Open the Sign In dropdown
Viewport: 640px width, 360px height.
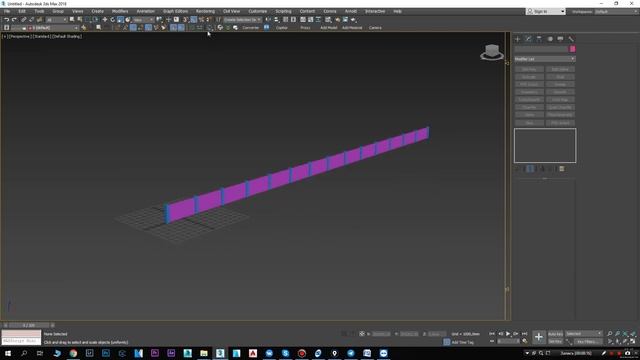pyautogui.click(x=546, y=11)
